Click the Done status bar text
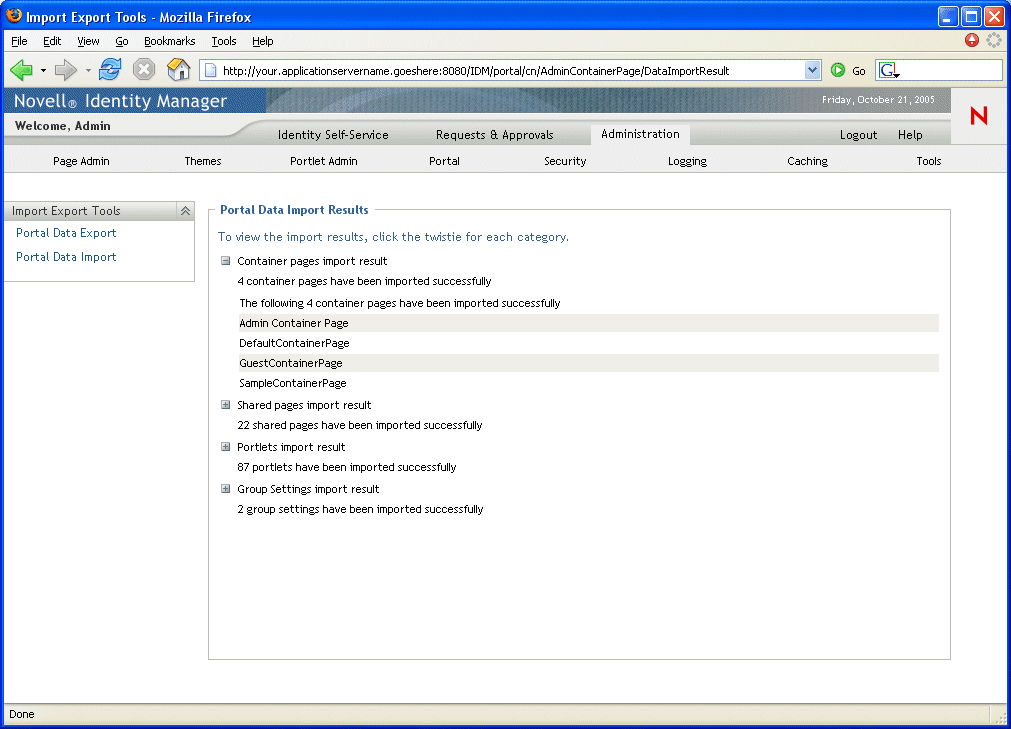The width and height of the screenshot is (1011, 729). pos(22,714)
